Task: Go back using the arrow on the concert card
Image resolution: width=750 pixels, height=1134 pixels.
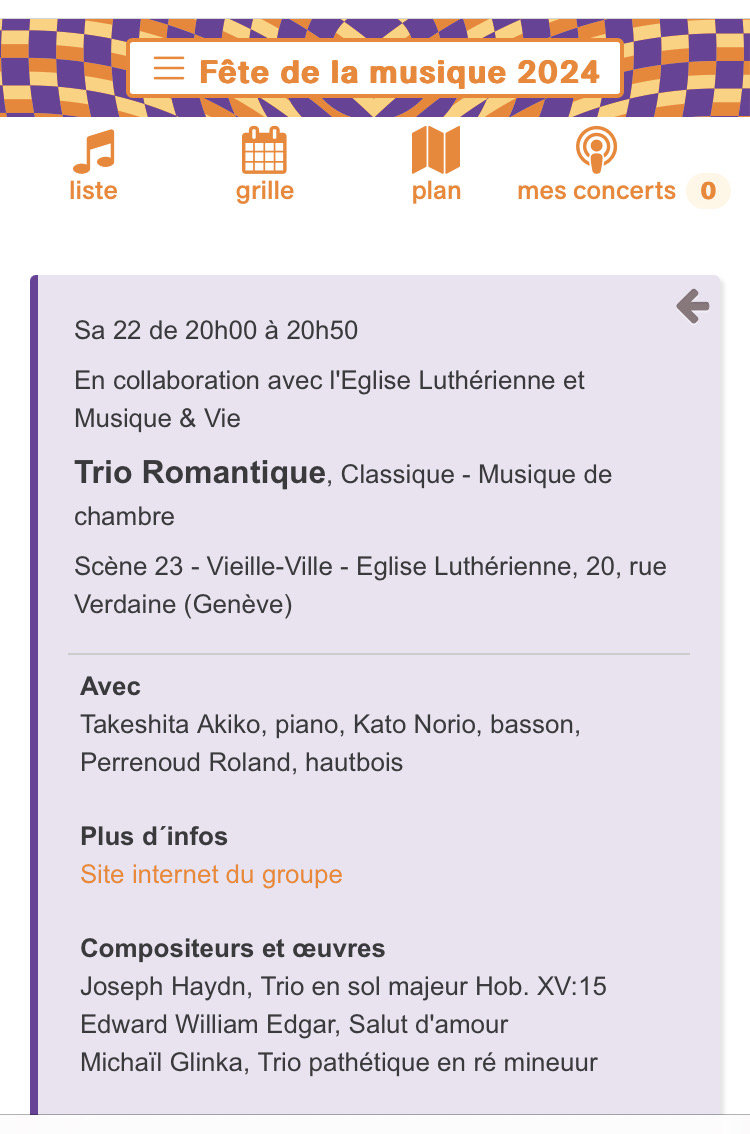Action: (x=693, y=306)
